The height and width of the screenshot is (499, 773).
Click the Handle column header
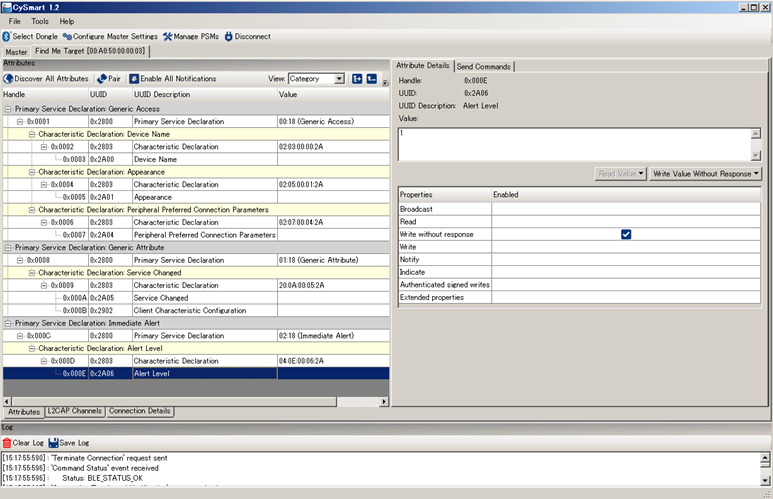[x=45, y=94]
